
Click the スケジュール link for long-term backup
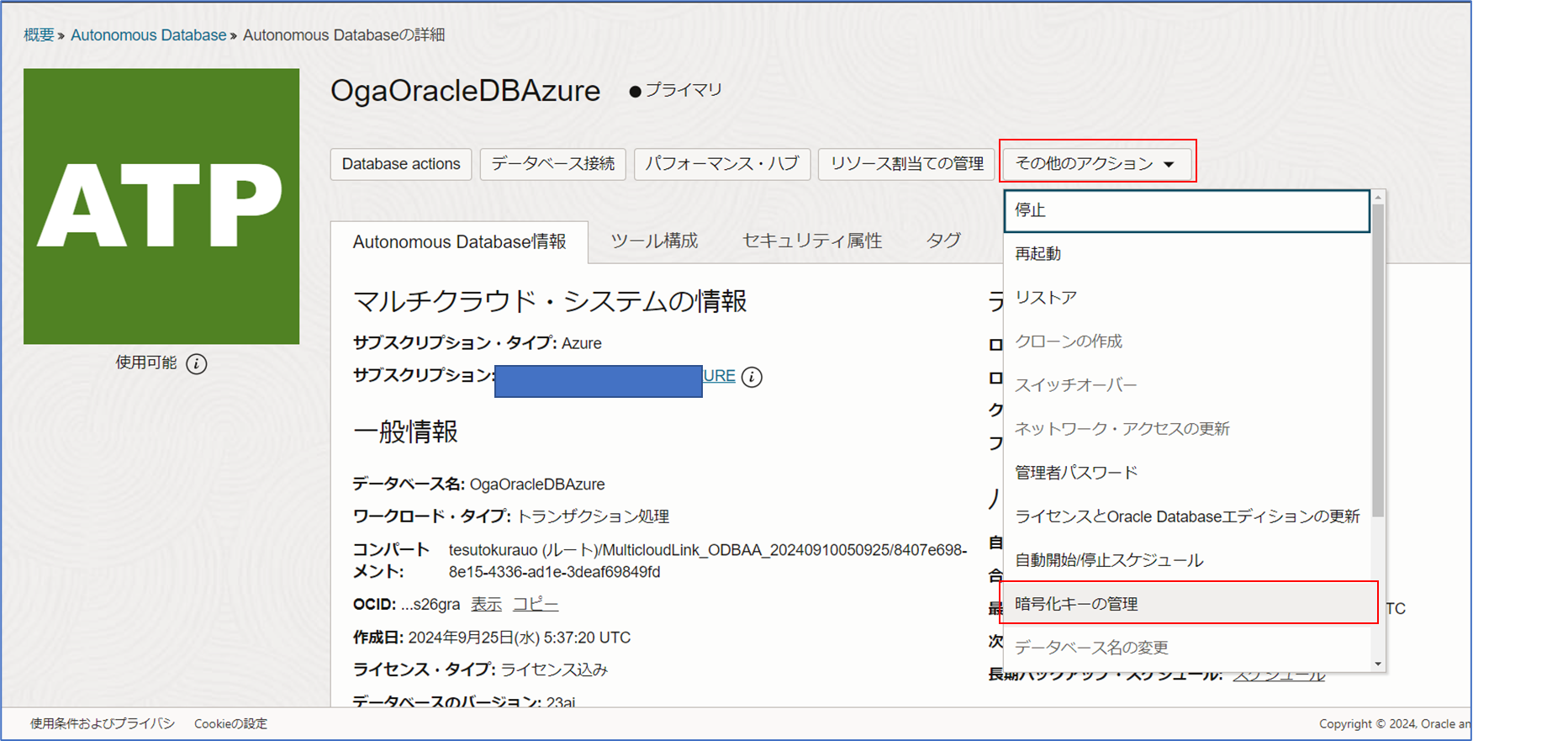point(1279,675)
